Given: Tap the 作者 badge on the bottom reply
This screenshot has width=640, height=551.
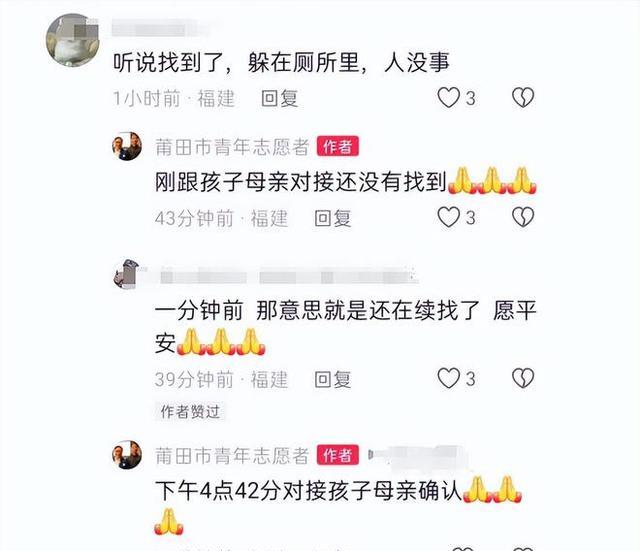Looking at the screenshot, I should [338, 455].
